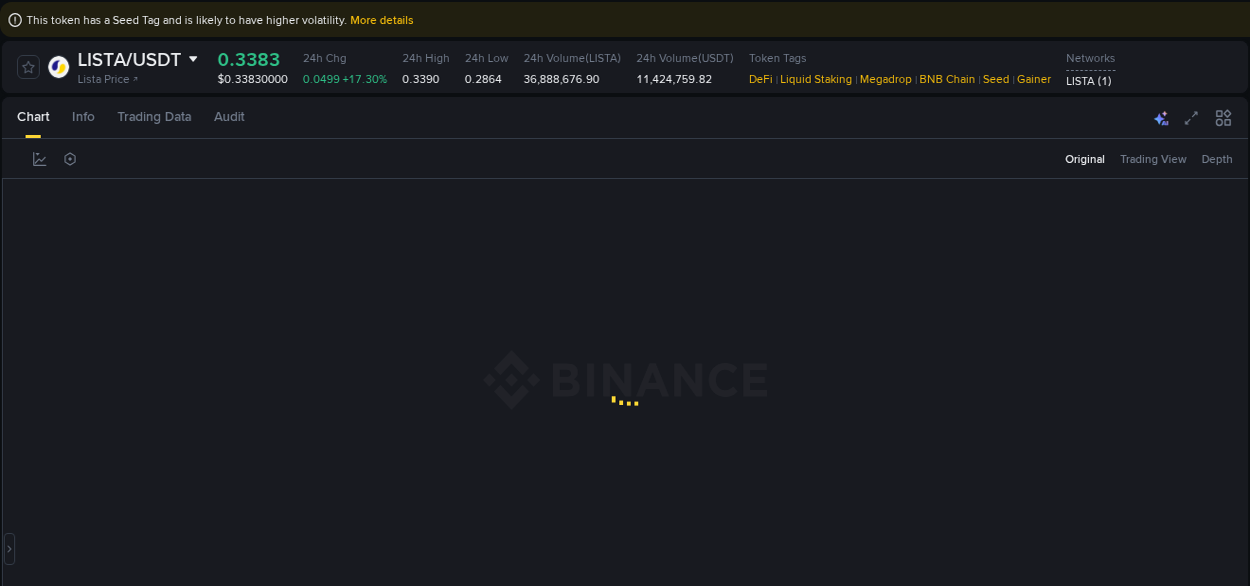Expand the Networks LISTA (1) dropdown
The image size is (1250, 586).
(x=1088, y=80)
